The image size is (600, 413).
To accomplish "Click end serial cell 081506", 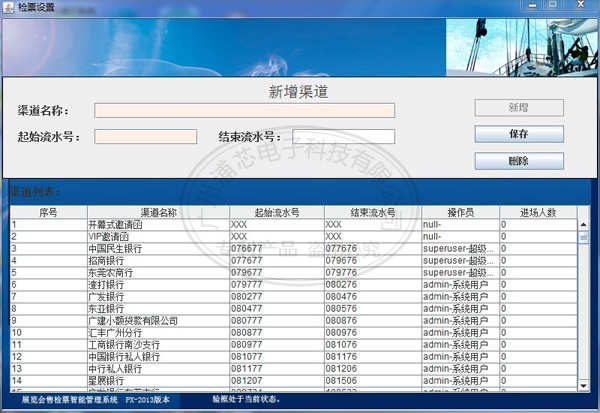I will tap(373, 380).
